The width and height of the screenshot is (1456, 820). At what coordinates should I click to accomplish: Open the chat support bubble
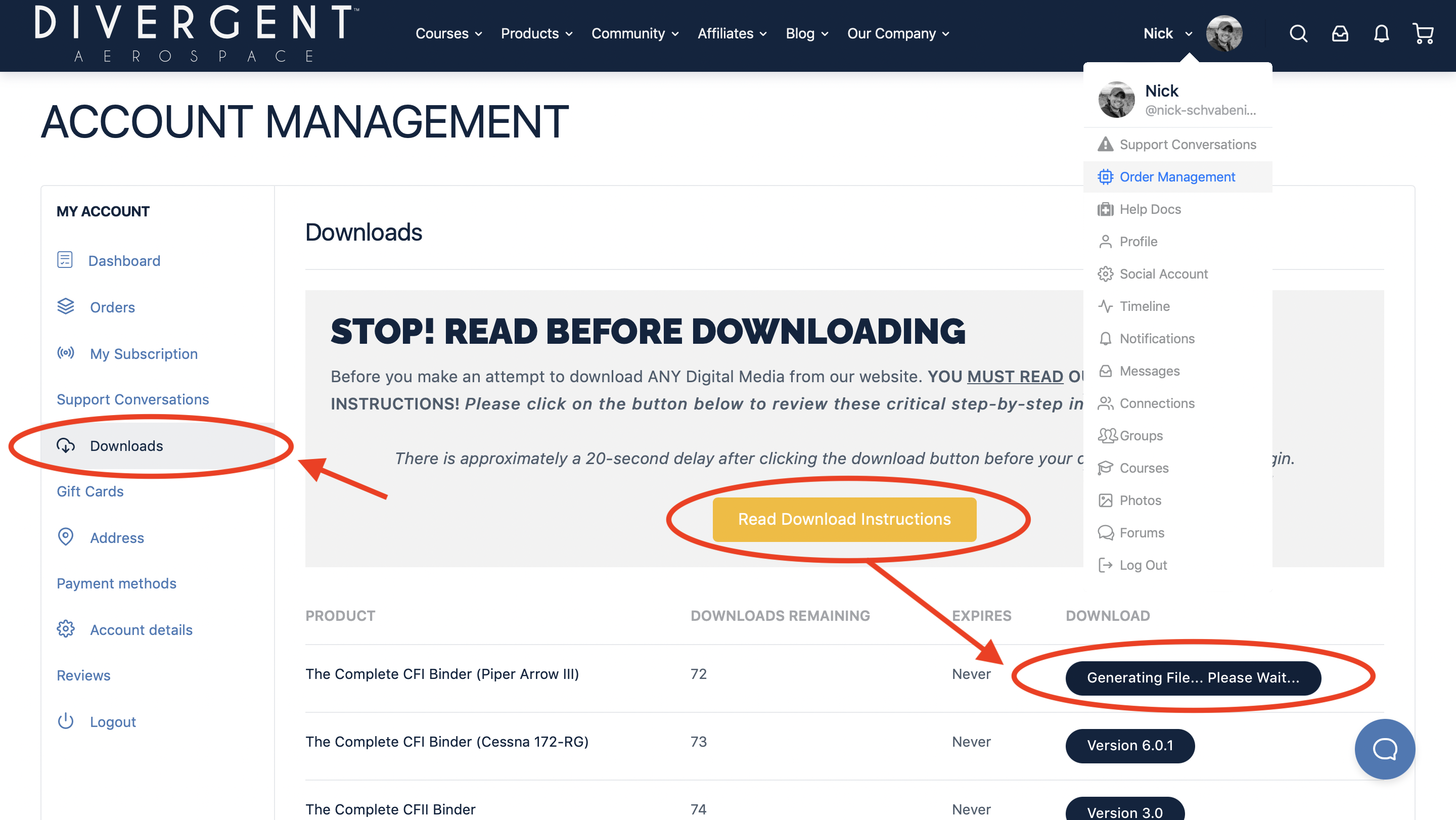coord(1384,749)
